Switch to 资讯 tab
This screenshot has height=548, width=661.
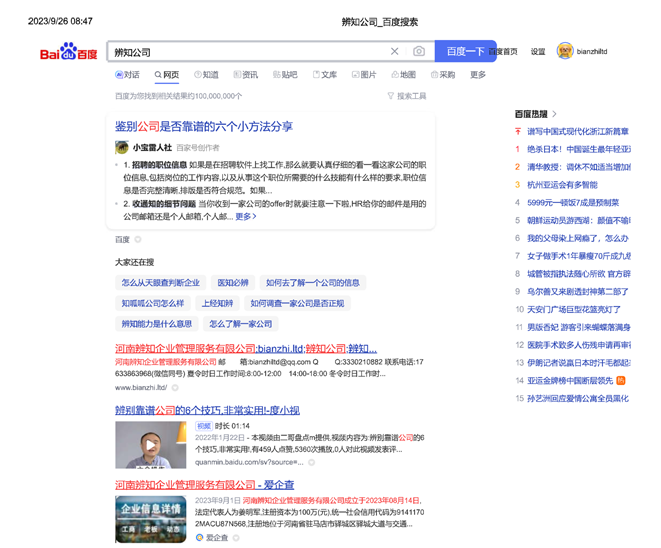(246, 75)
